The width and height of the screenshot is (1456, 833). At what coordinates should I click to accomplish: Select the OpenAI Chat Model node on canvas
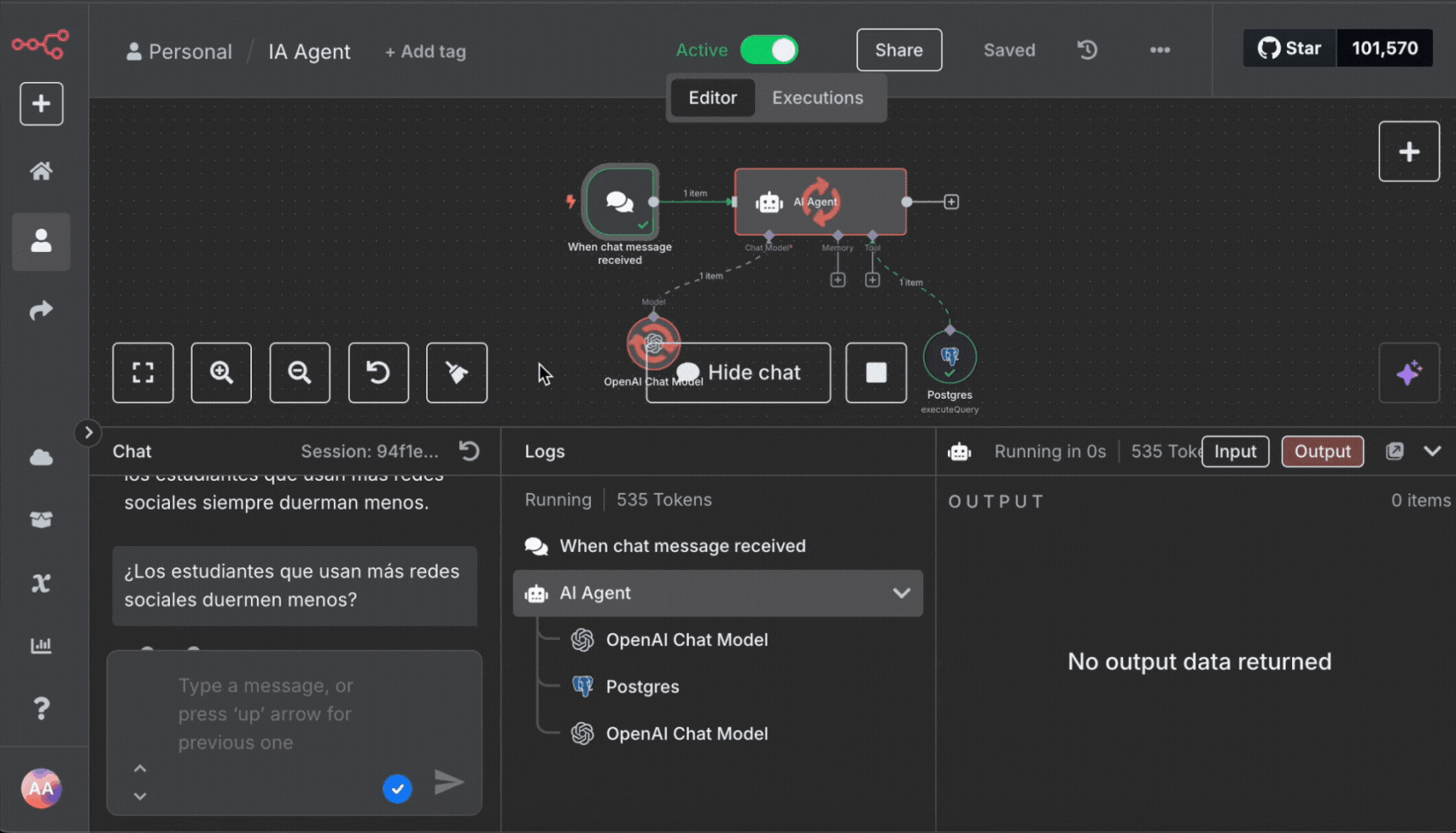point(653,343)
